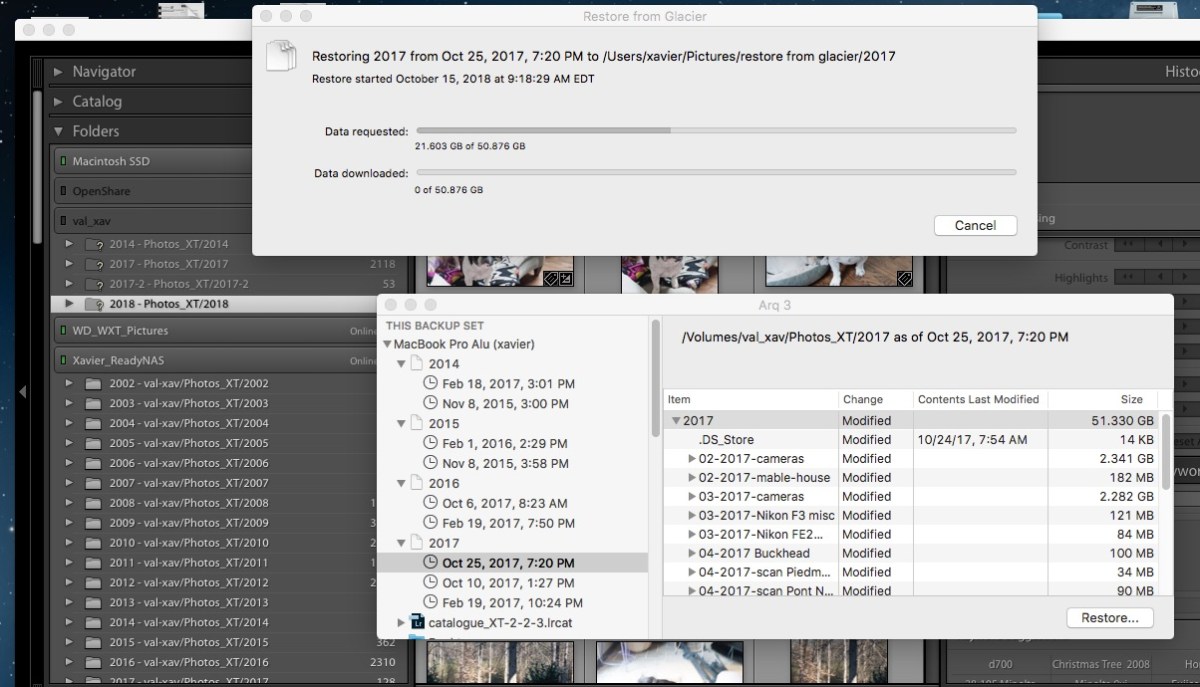Expand the Navigator panel

pos(58,72)
